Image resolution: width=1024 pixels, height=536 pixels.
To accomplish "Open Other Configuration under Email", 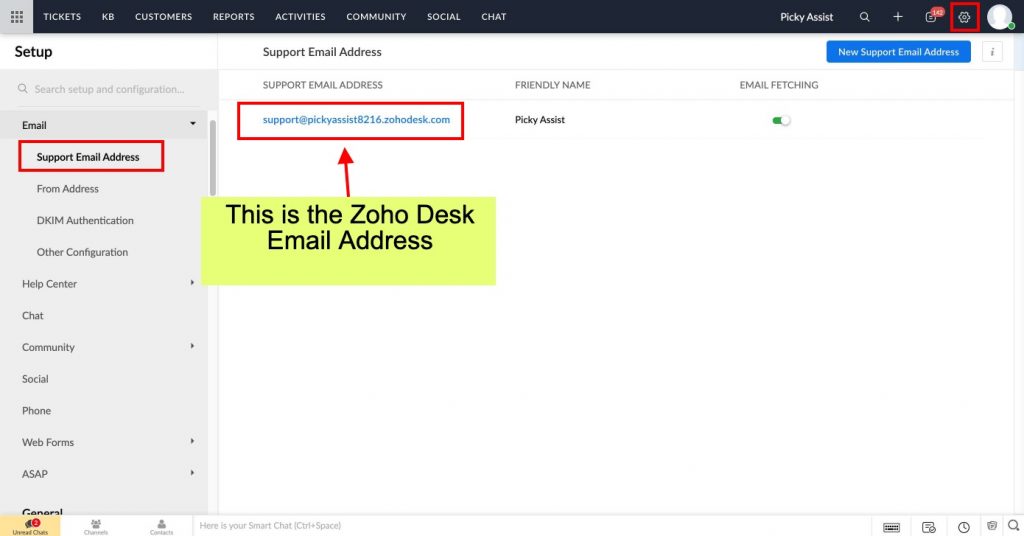I will (x=82, y=252).
